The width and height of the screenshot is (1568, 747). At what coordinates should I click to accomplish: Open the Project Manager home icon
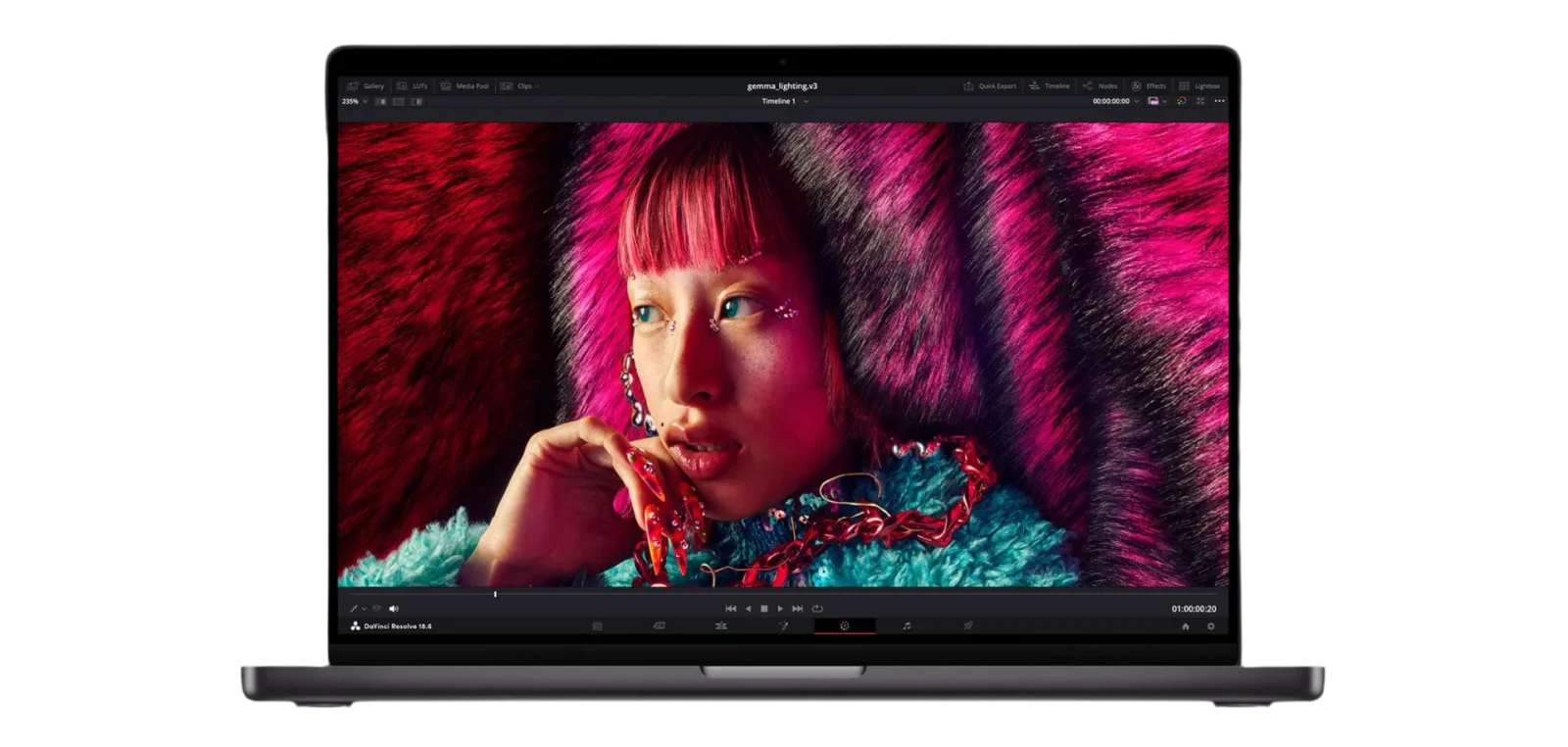(x=1186, y=626)
